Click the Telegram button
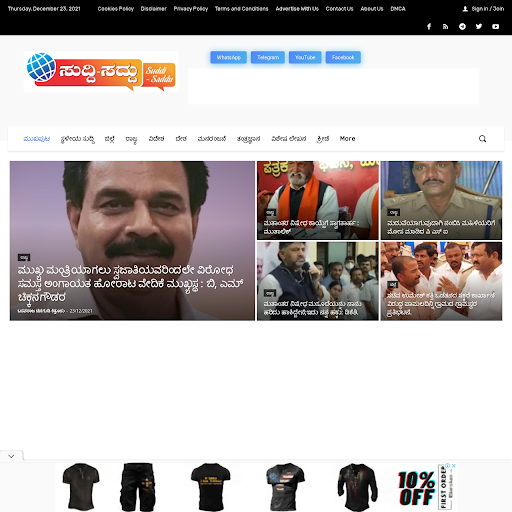Screen dimensions: 512x512 [x=268, y=57]
